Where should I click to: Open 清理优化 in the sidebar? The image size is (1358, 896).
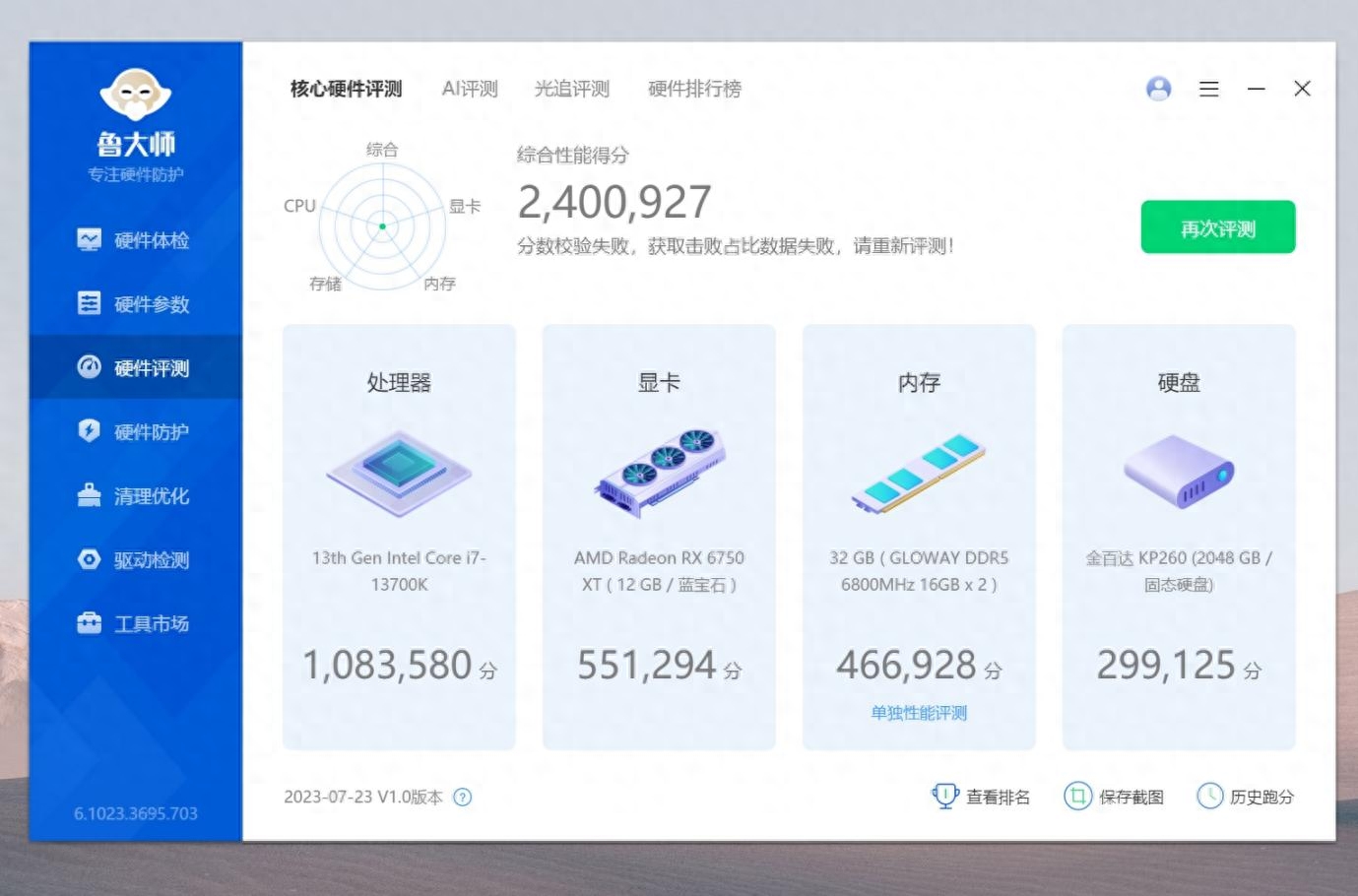(x=136, y=495)
